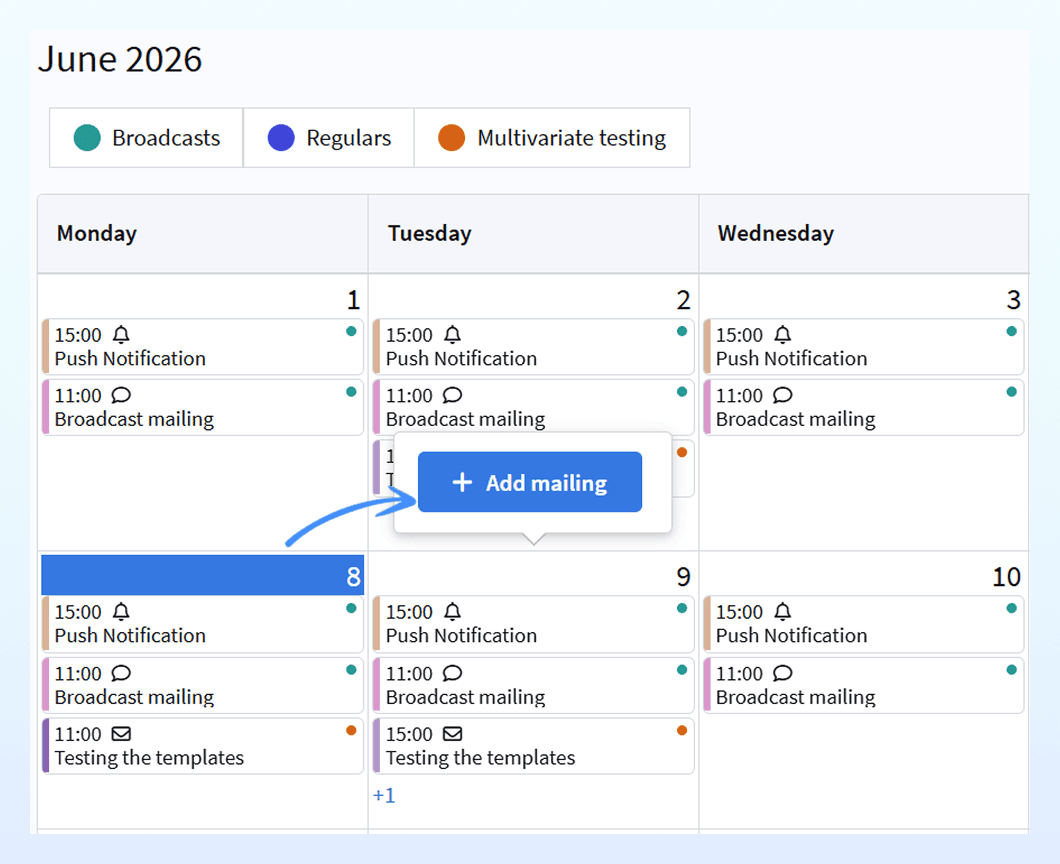Open Broadcast mailing text on June 3
The width and height of the screenshot is (1060, 864).
click(795, 419)
